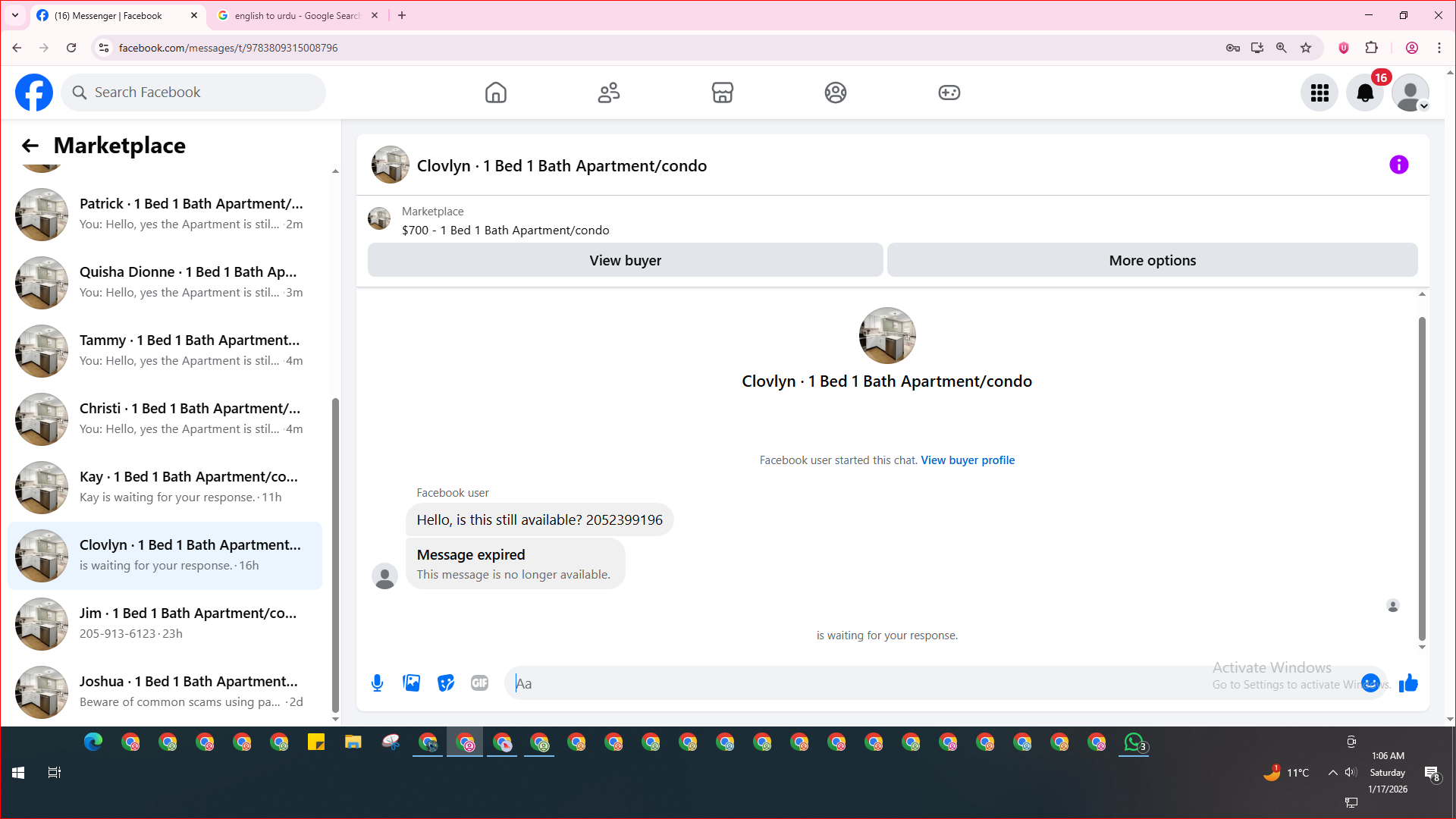
Task: Go to Facebook Home tab
Action: pyautogui.click(x=495, y=93)
